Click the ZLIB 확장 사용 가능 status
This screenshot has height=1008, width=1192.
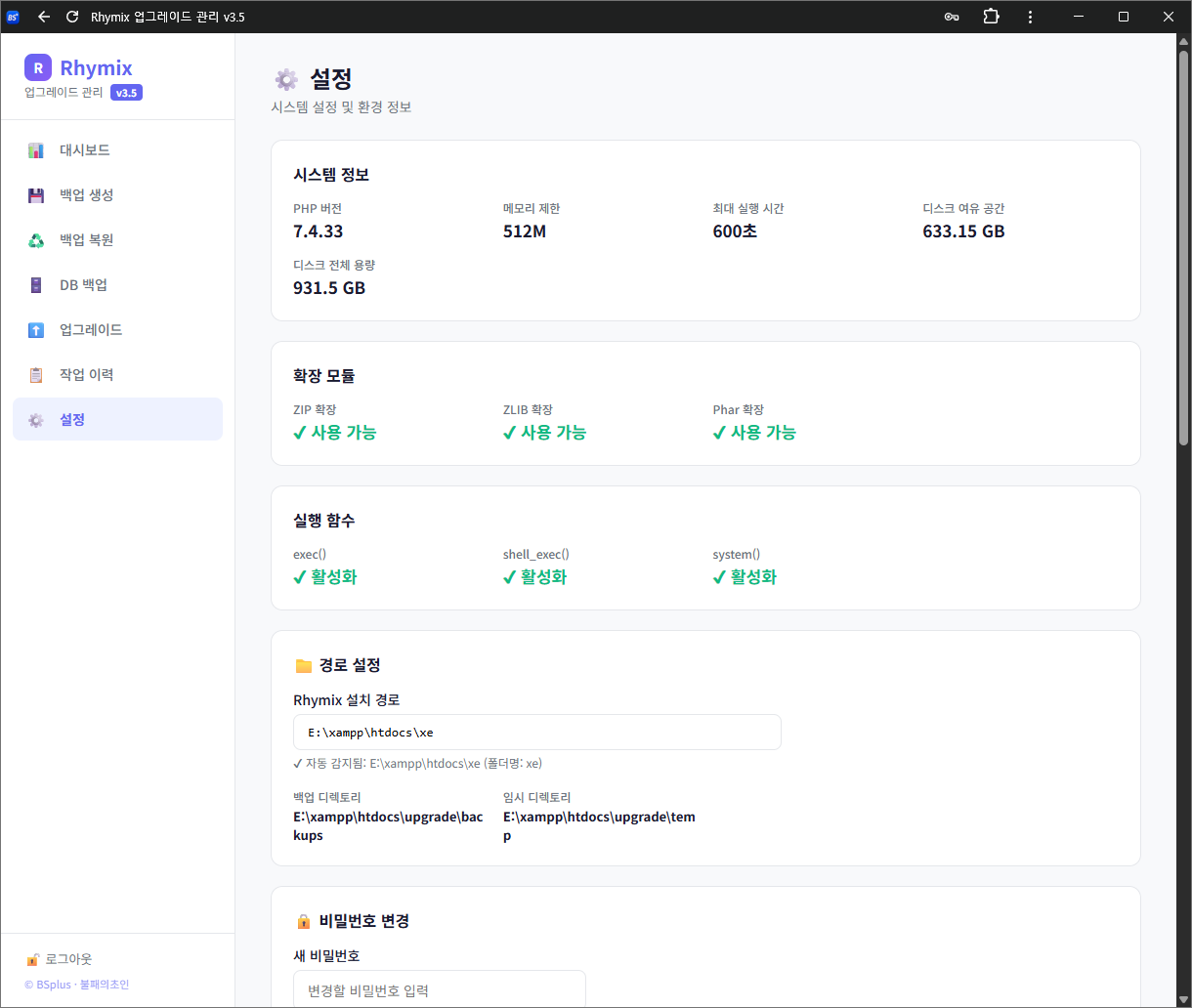tap(545, 433)
